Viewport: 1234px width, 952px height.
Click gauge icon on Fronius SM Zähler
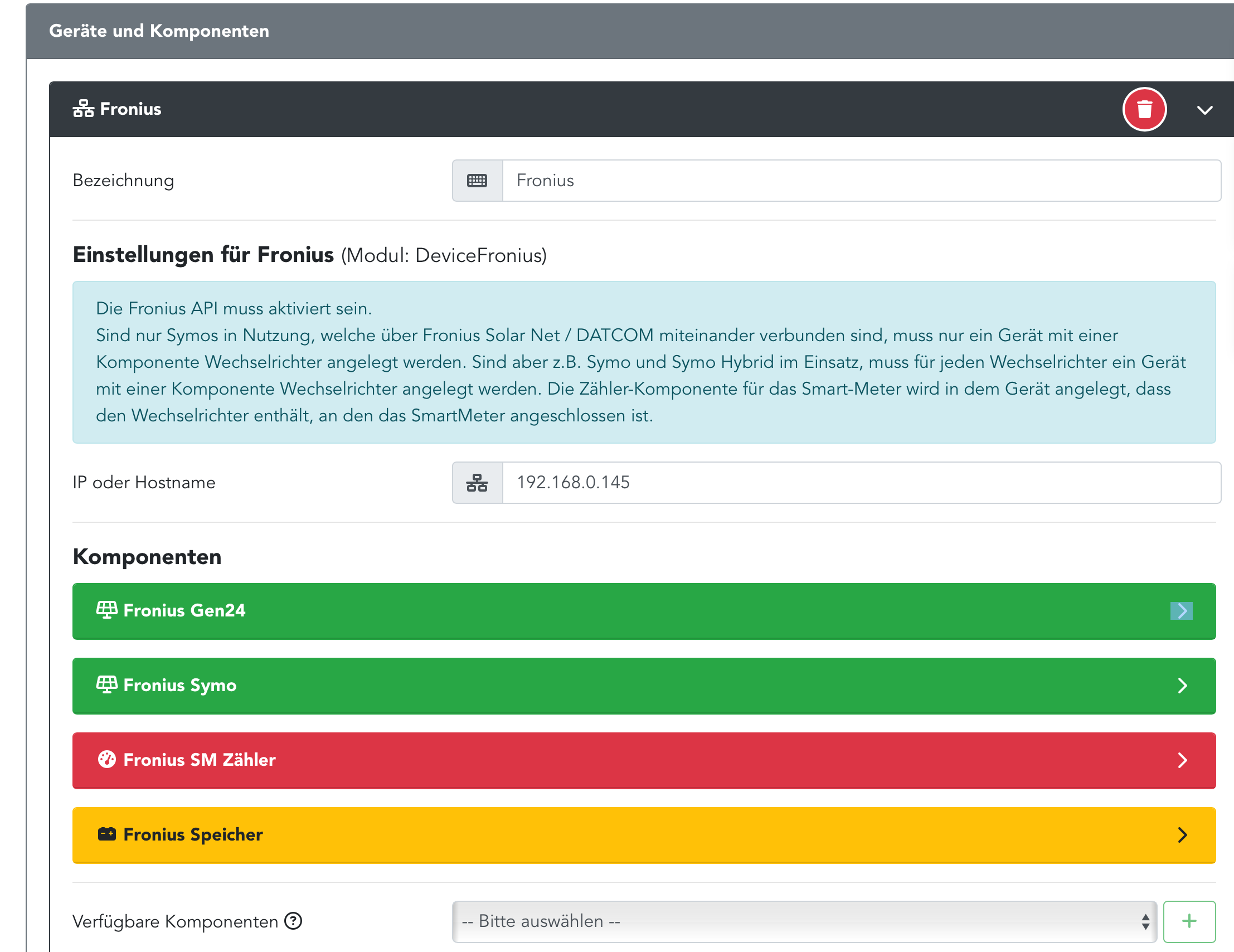(x=106, y=759)
